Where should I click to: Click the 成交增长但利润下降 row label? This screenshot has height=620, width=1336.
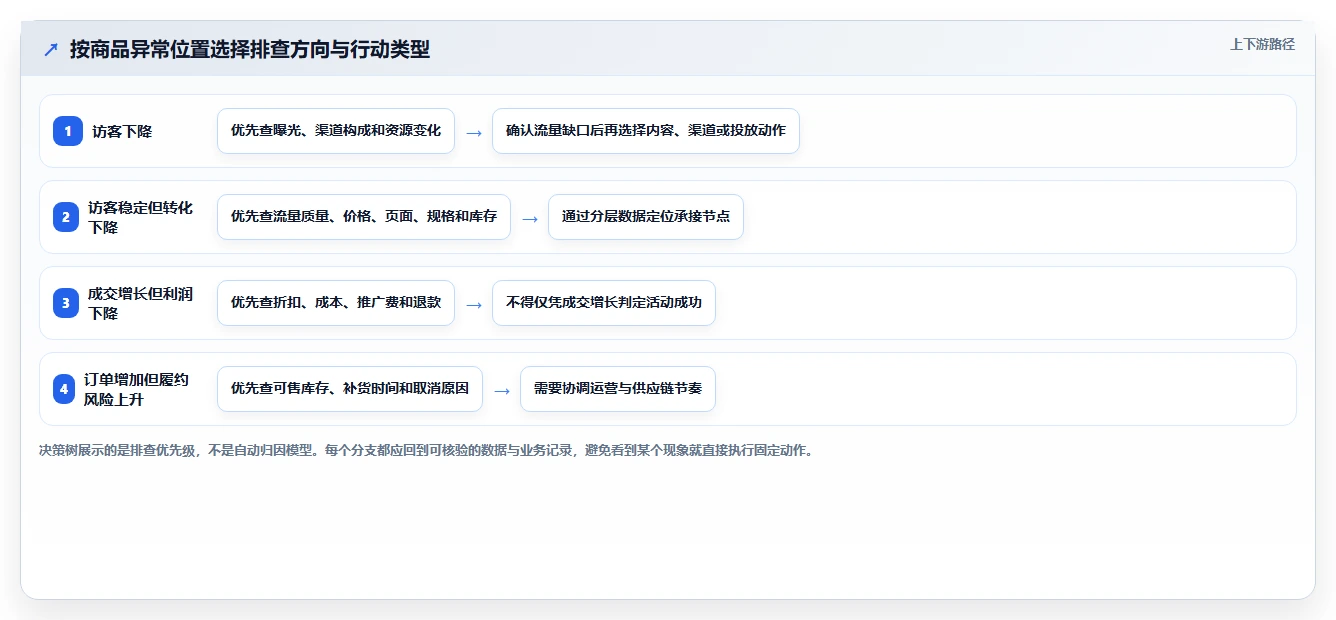(141, 303)
